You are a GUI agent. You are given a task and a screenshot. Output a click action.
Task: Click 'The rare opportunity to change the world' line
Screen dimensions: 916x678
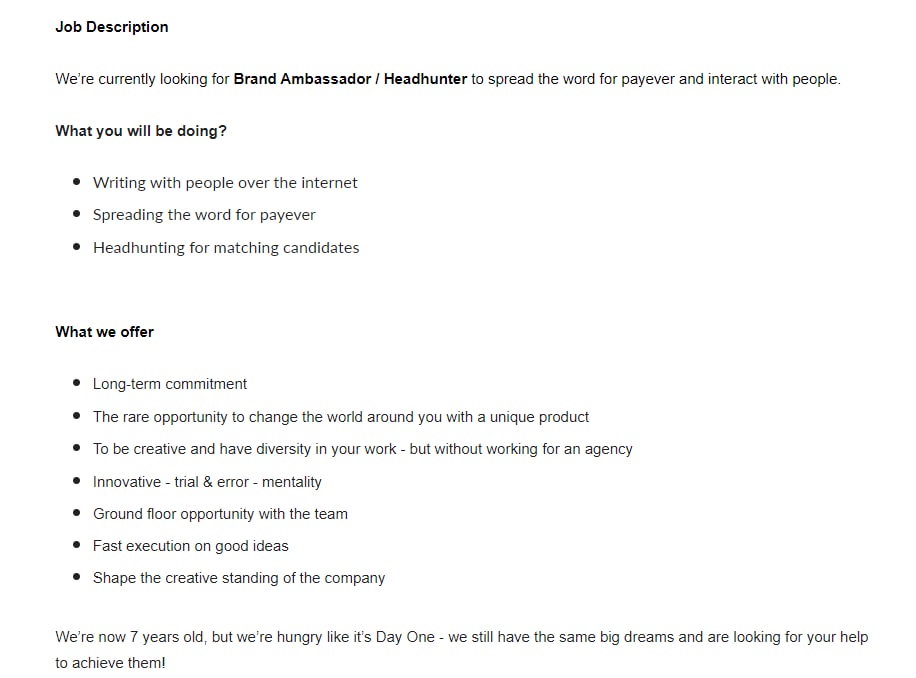pos(341,417)
